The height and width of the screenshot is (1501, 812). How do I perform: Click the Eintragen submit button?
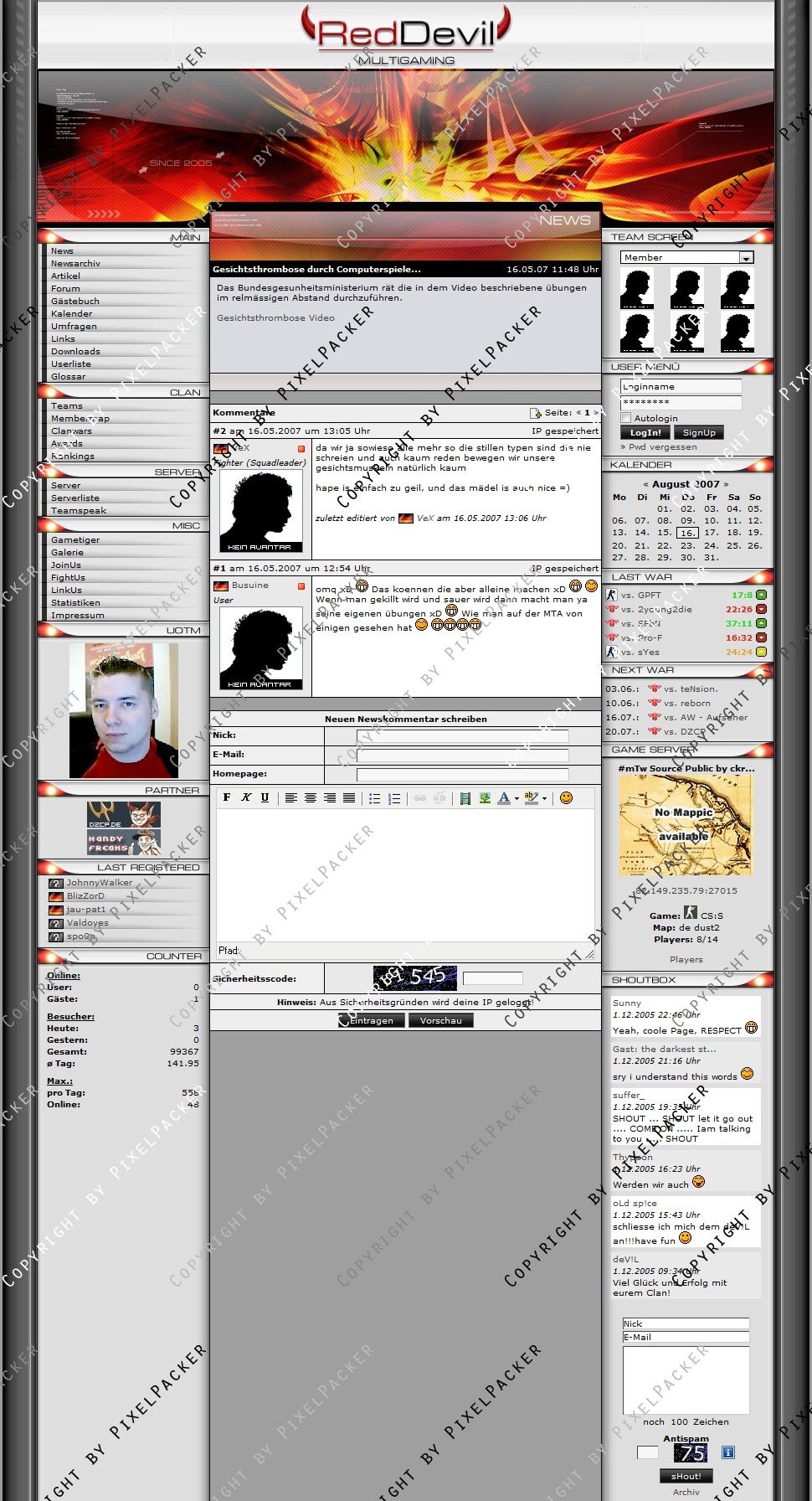click(372, 1020)
